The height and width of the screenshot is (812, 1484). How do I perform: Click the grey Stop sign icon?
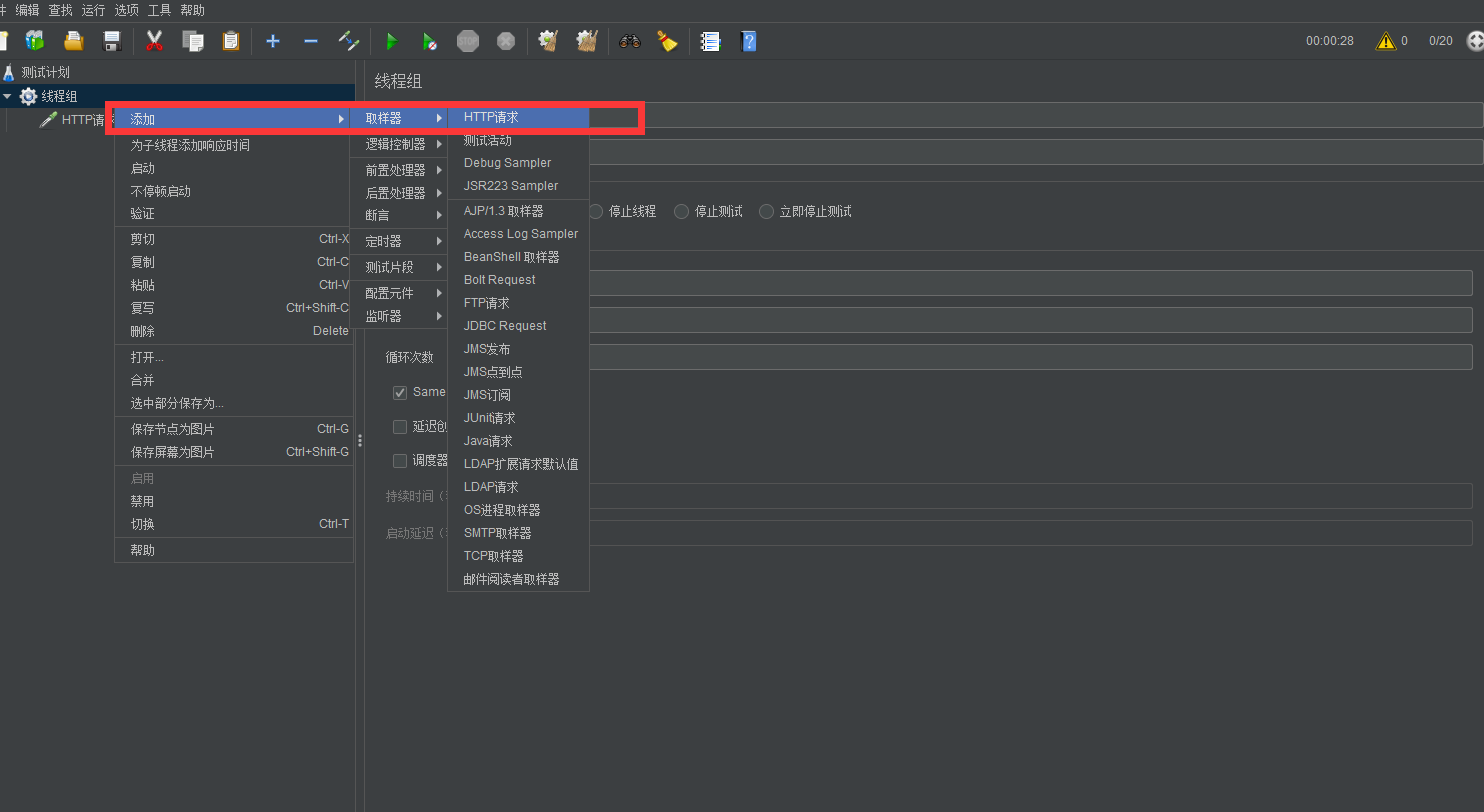pyautogui.click(x=468, y=41)
